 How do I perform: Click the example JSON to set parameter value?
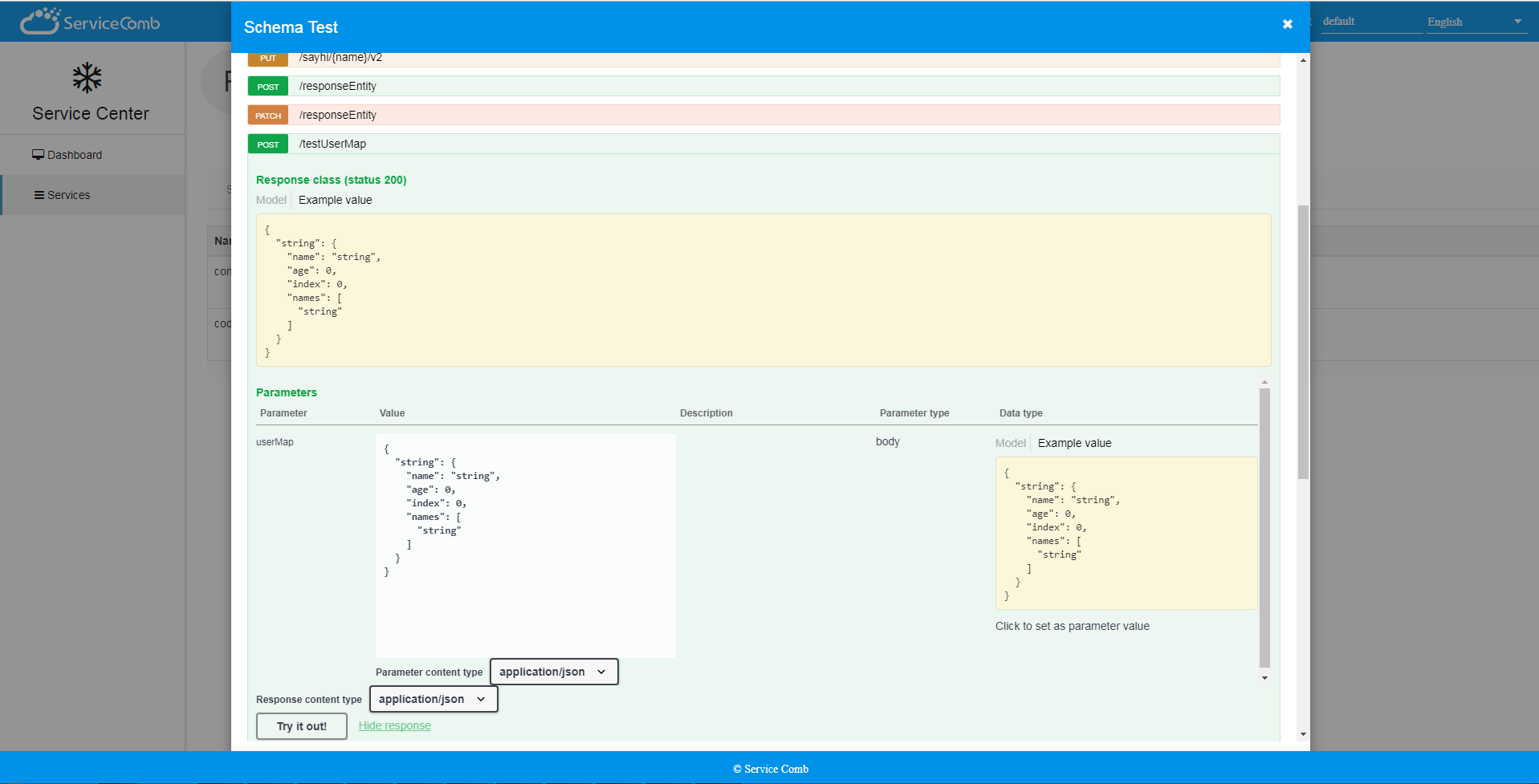coord(1126,534)
